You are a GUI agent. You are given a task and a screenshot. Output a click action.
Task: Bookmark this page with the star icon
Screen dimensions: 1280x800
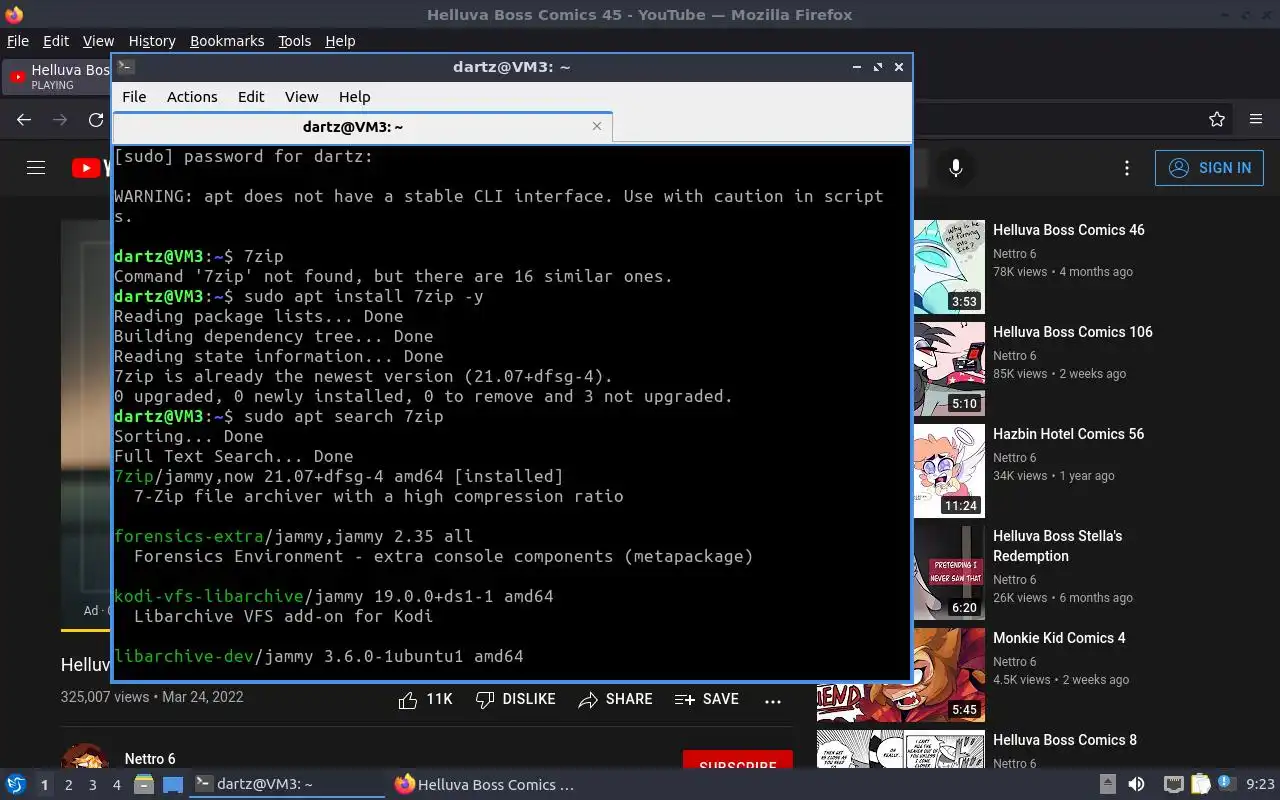click(x=1217, y=119)
